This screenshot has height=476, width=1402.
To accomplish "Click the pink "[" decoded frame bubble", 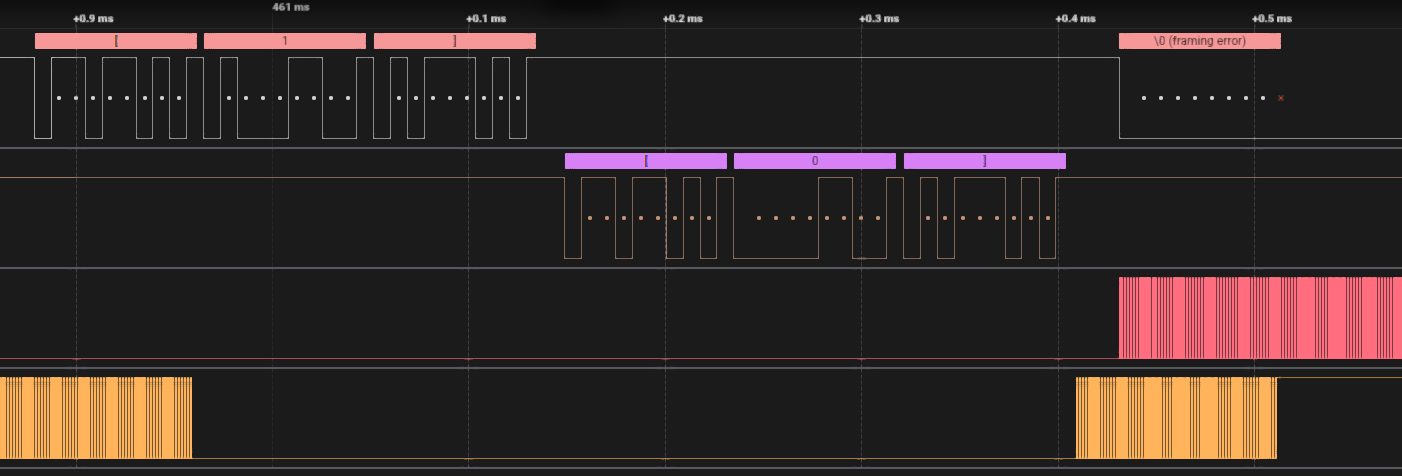I will [x=116, y=41].
